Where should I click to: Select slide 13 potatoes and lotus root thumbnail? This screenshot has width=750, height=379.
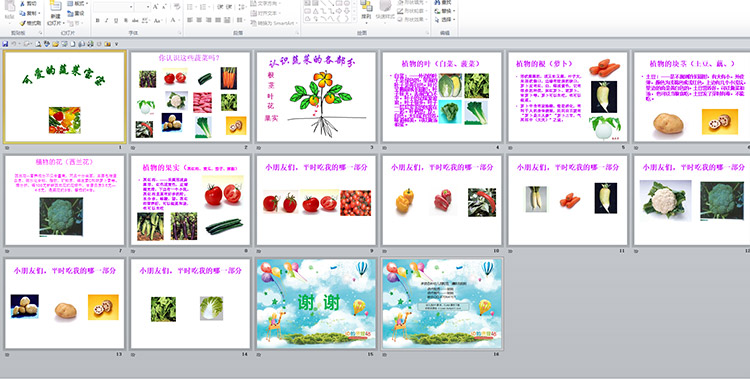[x=65, y=303]
